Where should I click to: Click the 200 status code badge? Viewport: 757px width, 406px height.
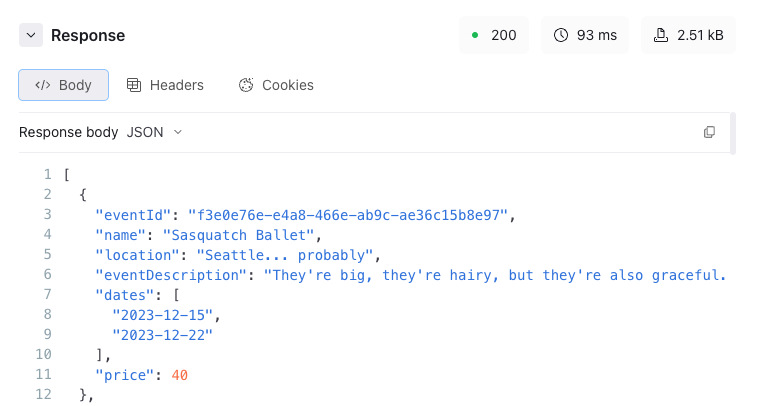(494, 35)
